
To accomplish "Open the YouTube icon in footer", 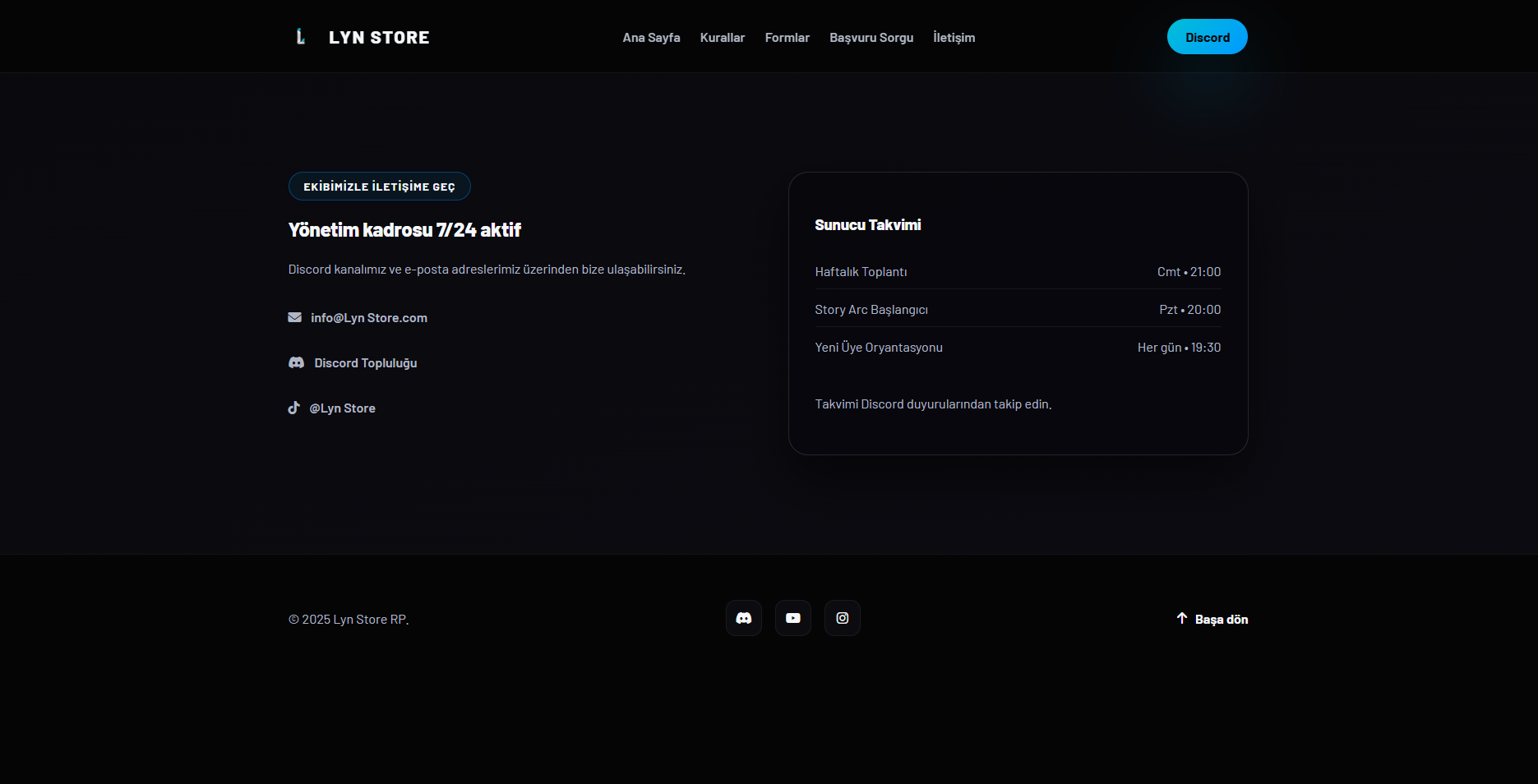I will tap(792, 618).
